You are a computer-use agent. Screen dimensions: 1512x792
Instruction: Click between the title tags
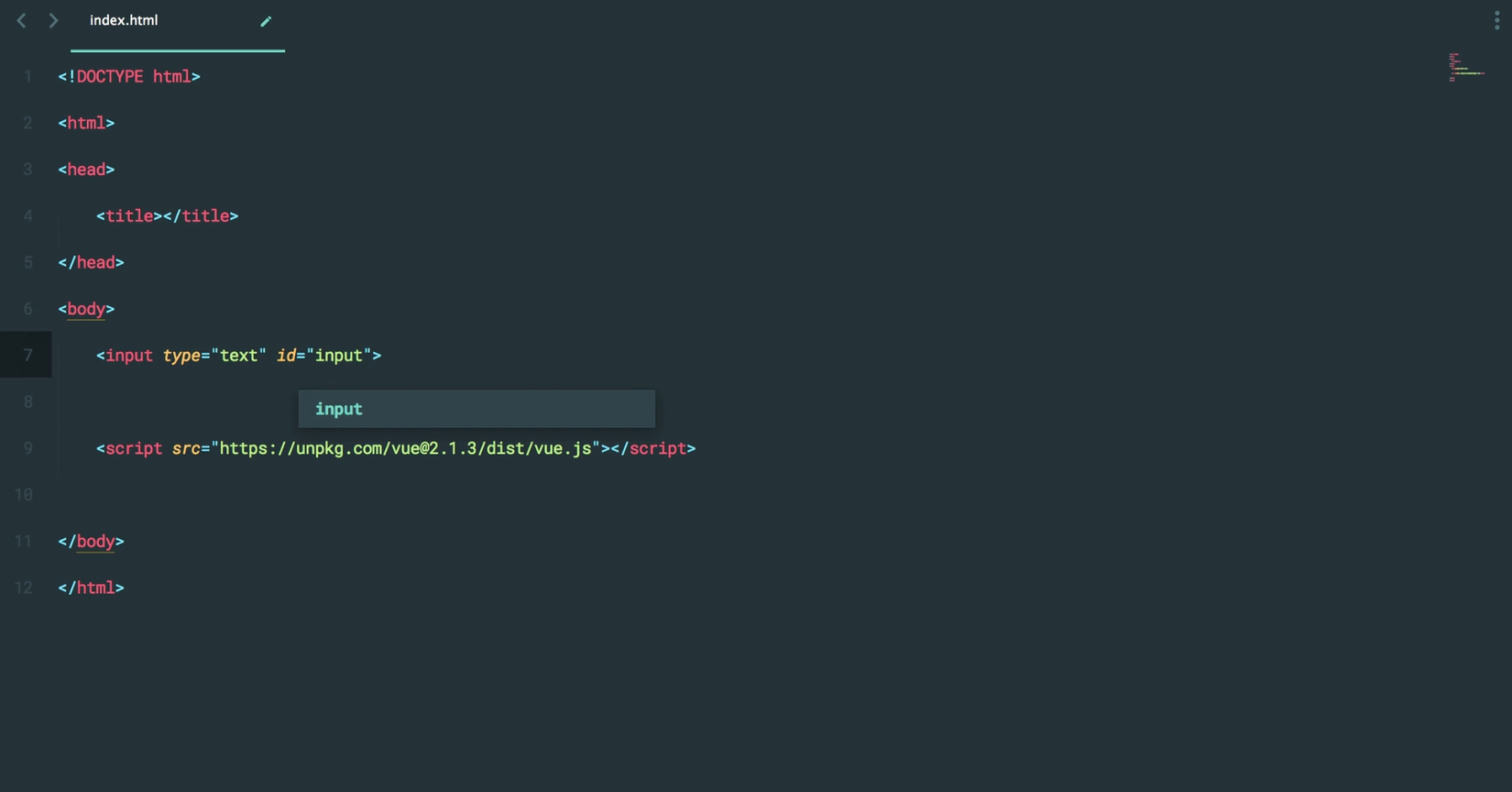coord(162,216)
